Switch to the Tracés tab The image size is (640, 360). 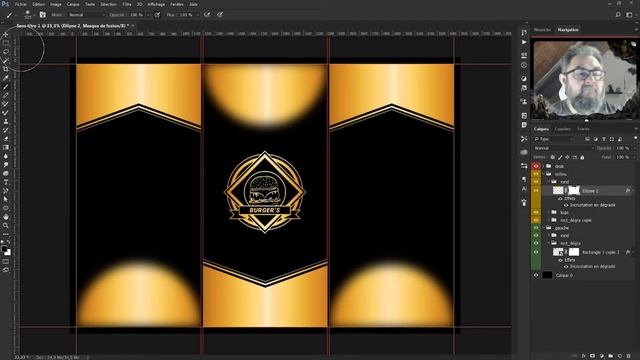coord(583,129)
